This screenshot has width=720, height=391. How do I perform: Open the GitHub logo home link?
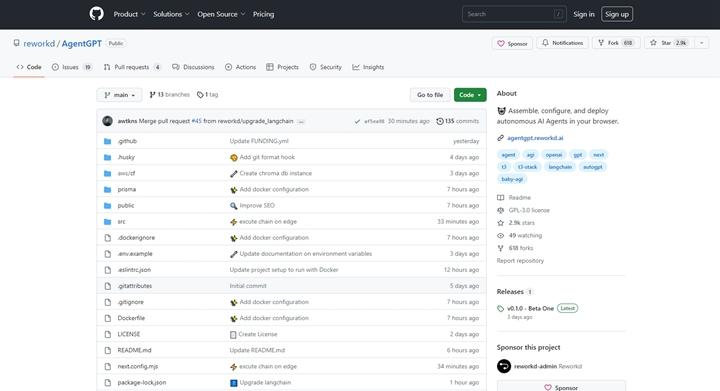[x=96, y=14]
